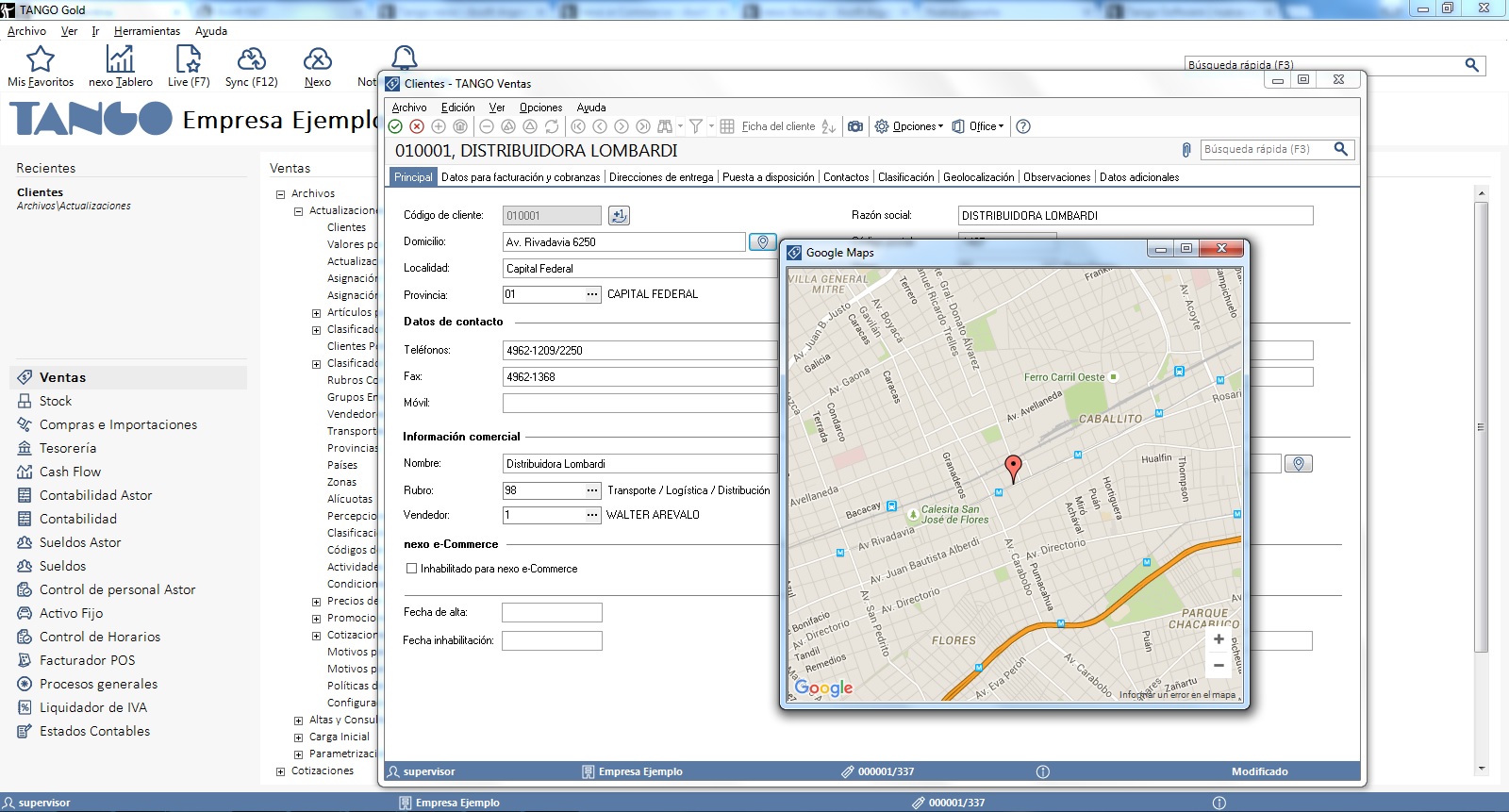Go to the next client record
The height and width of the screenshot is (812, 1509).
pyautogui.click(x=622, y=126)
